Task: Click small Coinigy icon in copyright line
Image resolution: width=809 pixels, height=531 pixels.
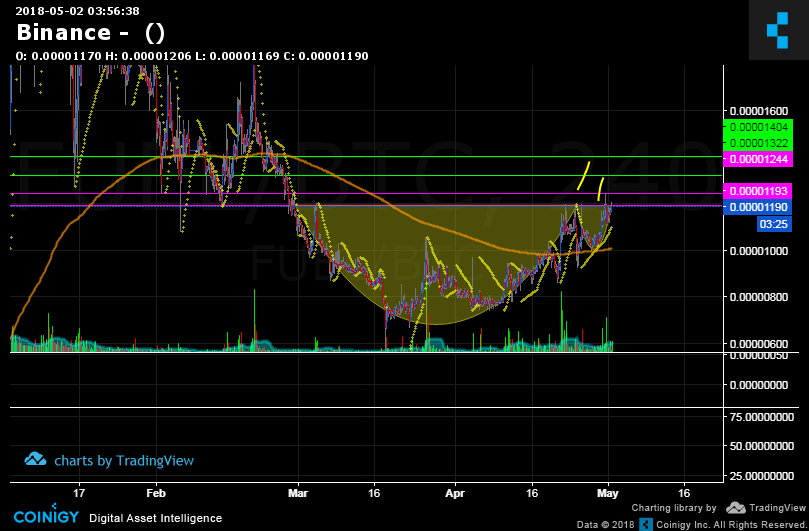Action: point(646,524)
